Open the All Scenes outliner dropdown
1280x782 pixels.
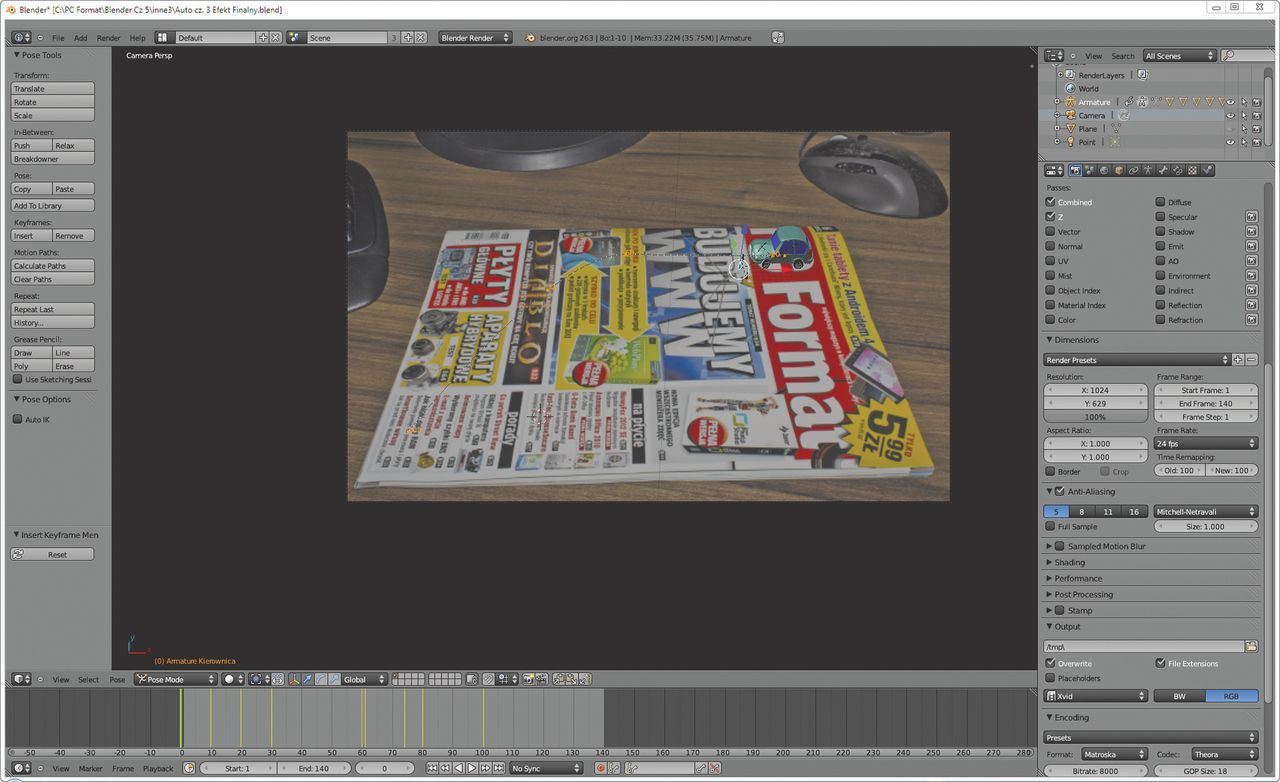point(1180,56)
